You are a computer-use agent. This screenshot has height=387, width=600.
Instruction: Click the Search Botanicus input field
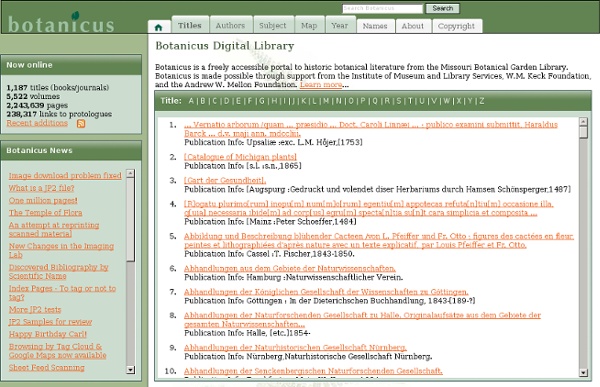pos(382,8)
